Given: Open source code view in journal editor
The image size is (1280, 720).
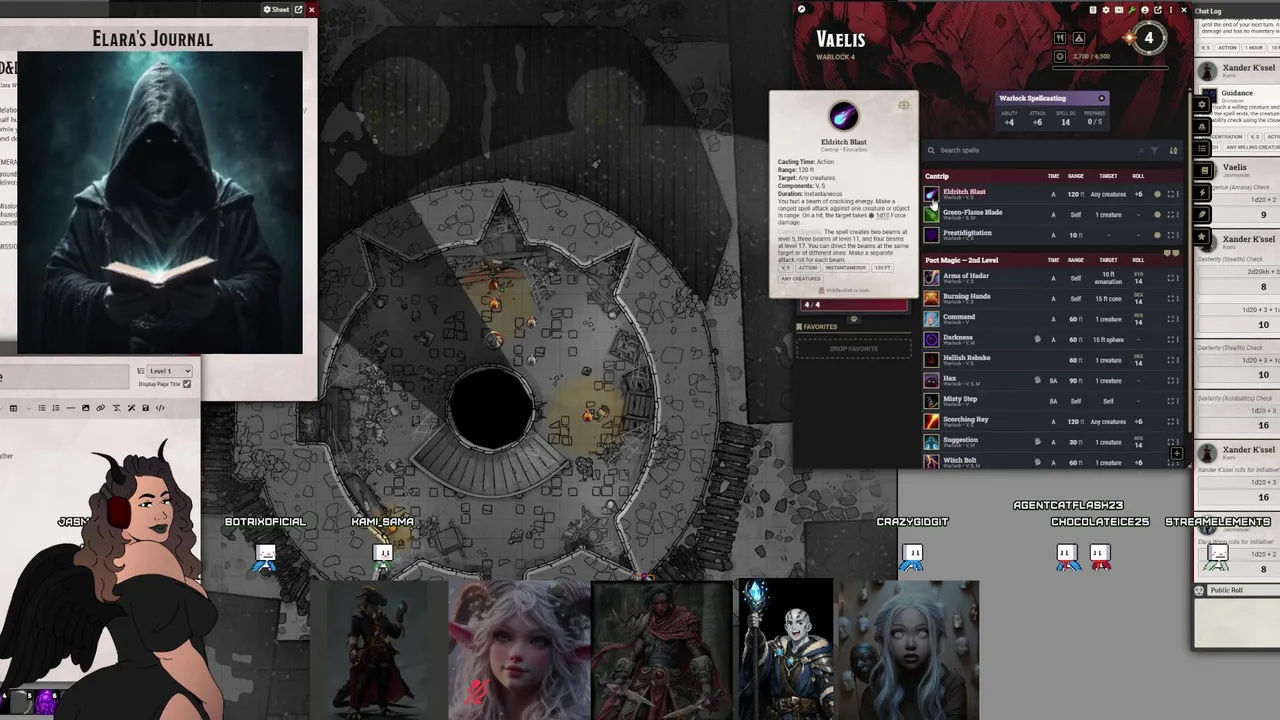Looking at the screenshot, I should pyautogui.click(x=160, y=408).
